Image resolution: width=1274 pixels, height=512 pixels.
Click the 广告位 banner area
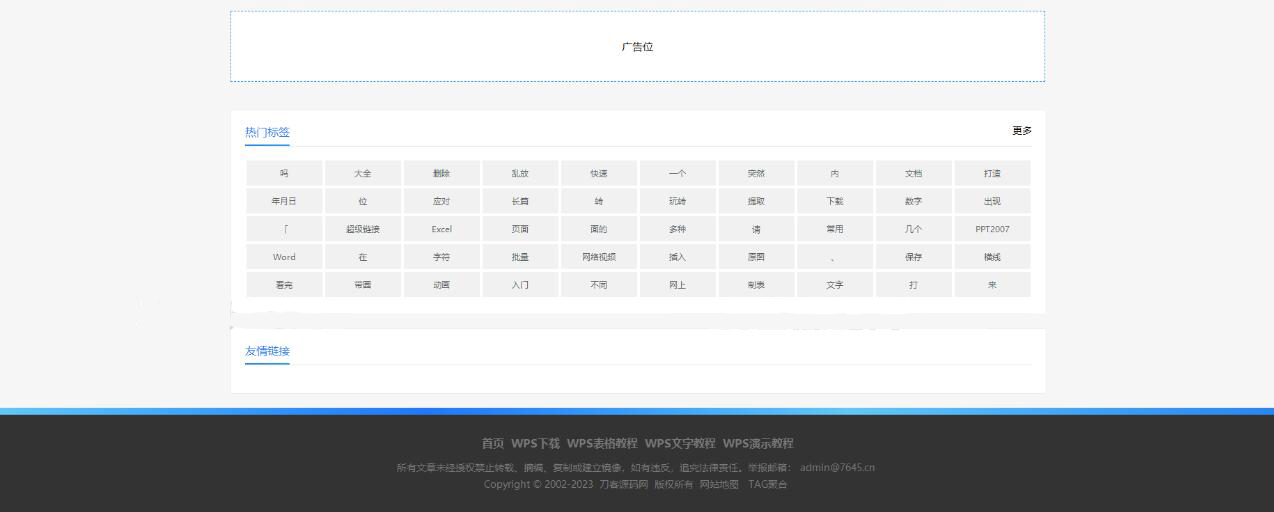click(x=637, y=47)
